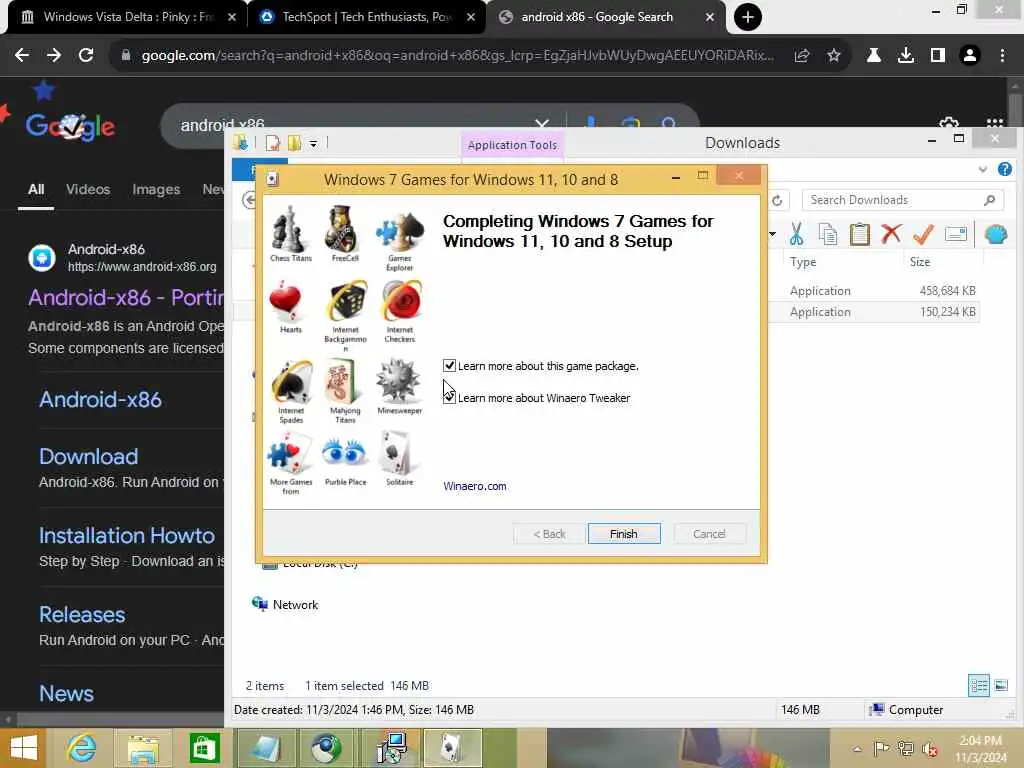Click the Hearts game icon
The width and height of the screenshot is (1024, 768).
(287, 302)
